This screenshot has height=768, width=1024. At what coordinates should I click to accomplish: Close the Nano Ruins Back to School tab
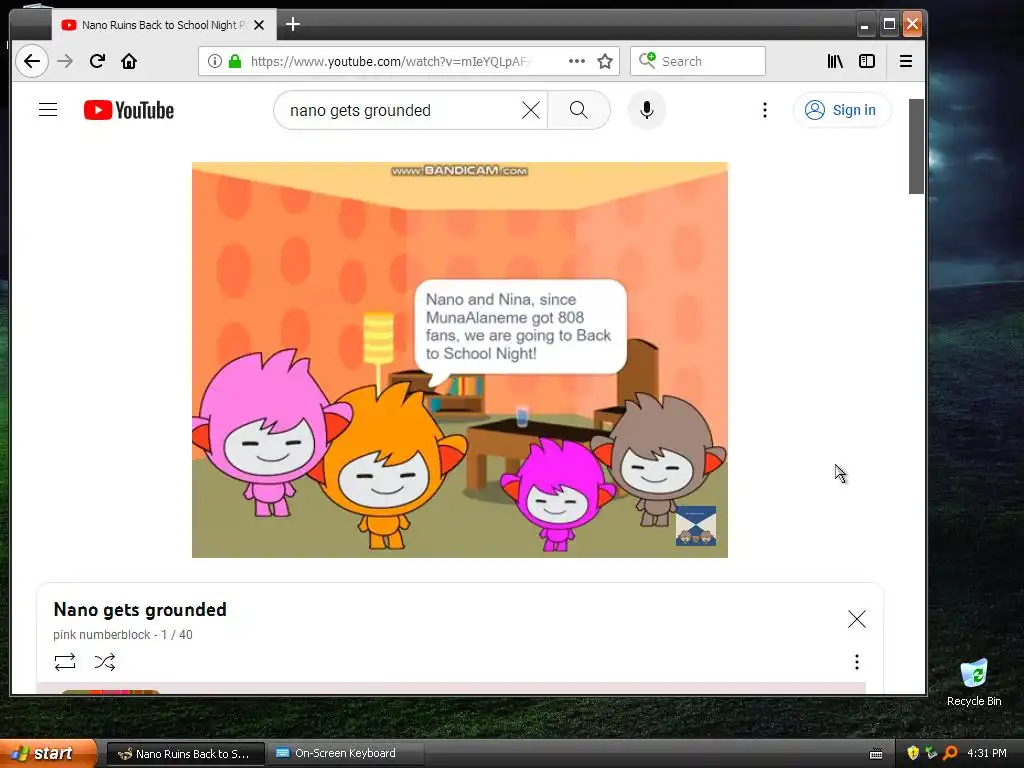(259, 25)
